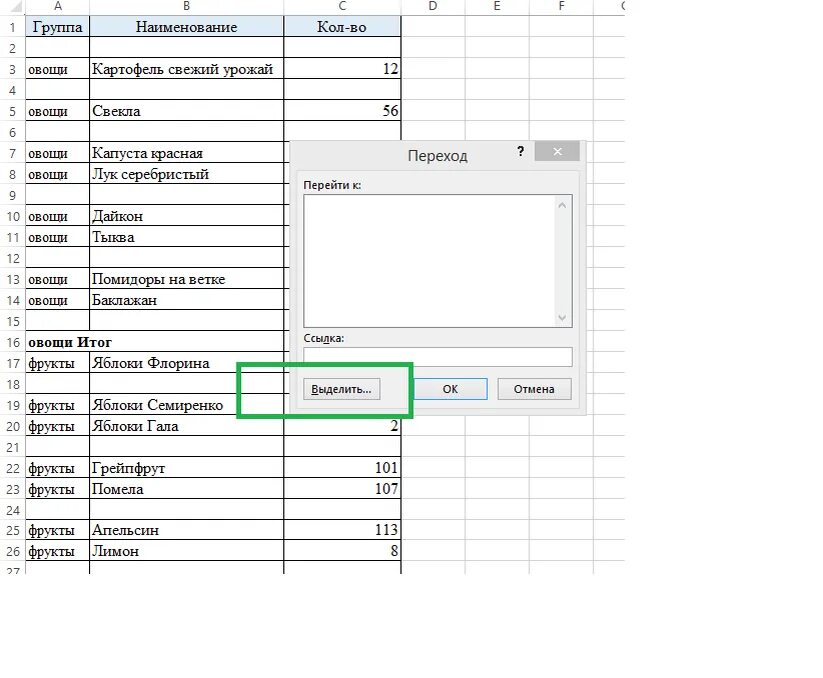
Task: Select column B header
Action: (186, 6)
